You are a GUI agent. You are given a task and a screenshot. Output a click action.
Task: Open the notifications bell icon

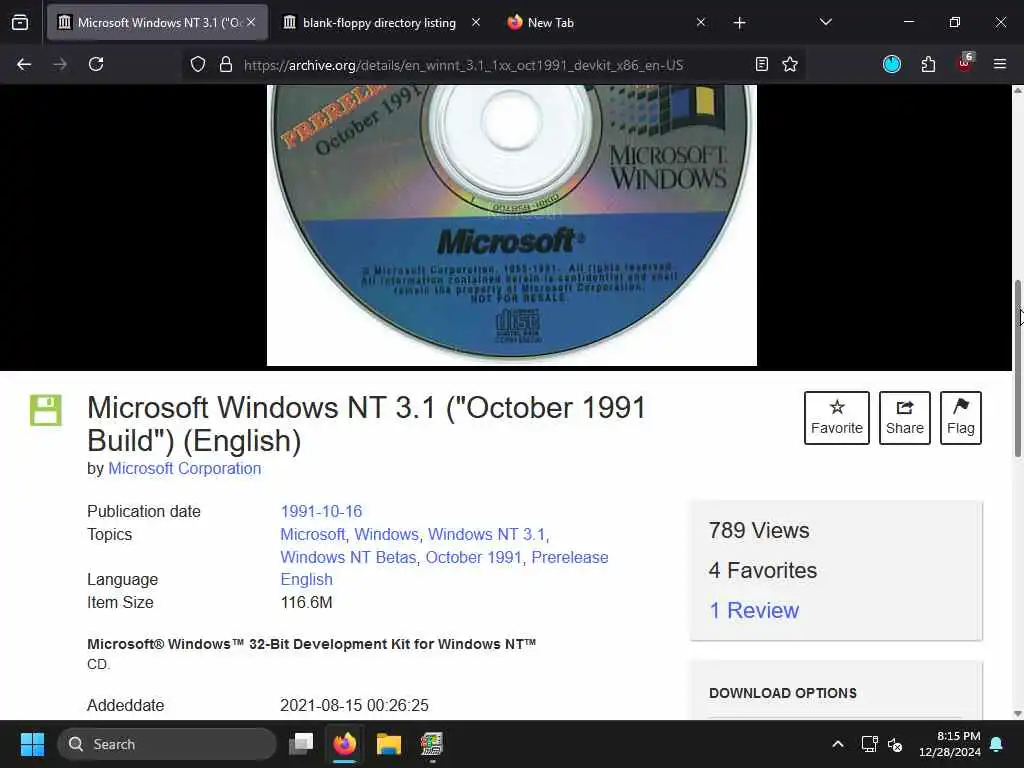tap(997, 744)
